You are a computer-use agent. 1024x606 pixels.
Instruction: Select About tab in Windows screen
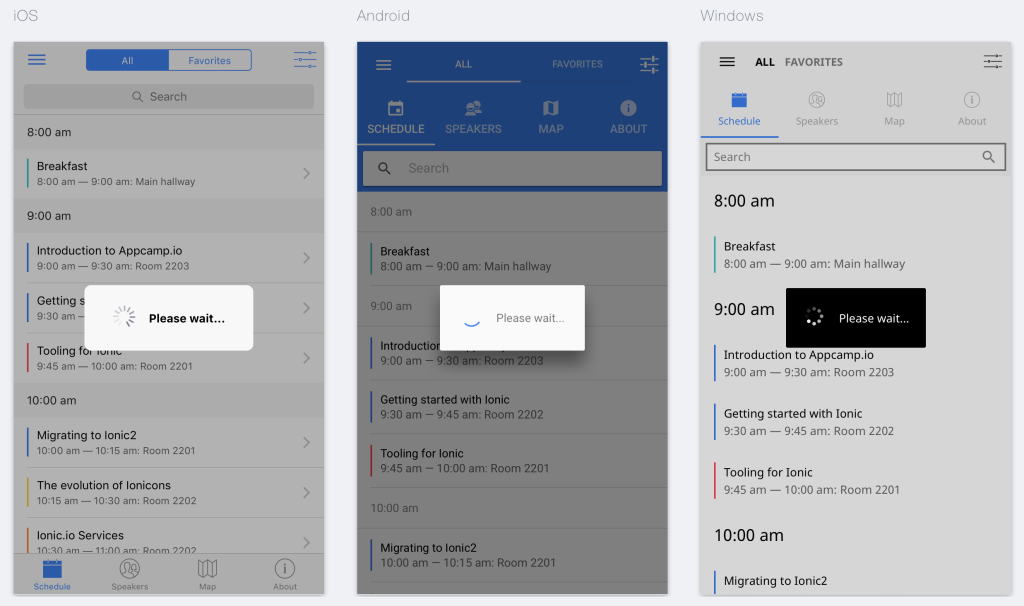pos(972,110)
